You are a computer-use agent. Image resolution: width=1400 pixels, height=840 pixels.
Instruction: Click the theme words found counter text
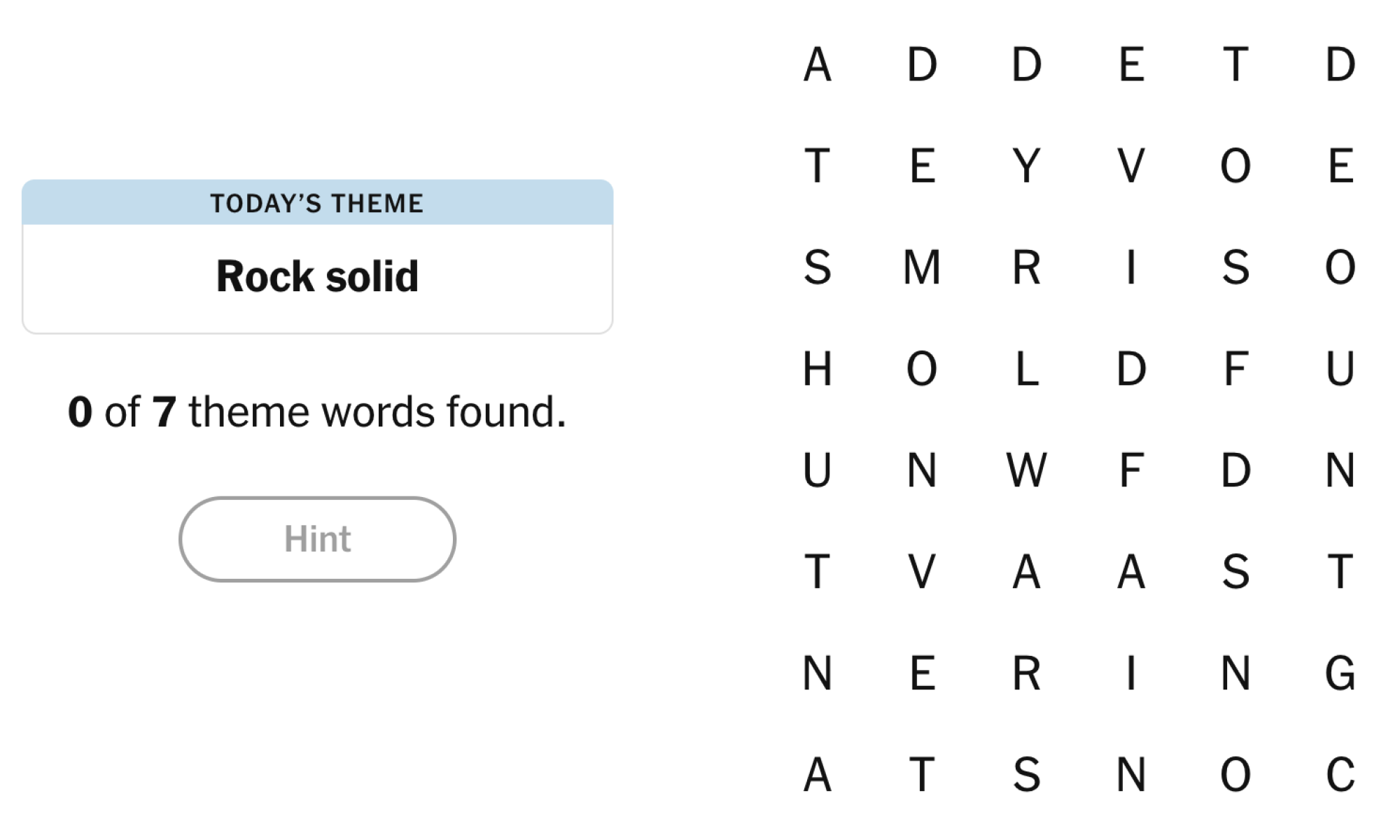317,412
